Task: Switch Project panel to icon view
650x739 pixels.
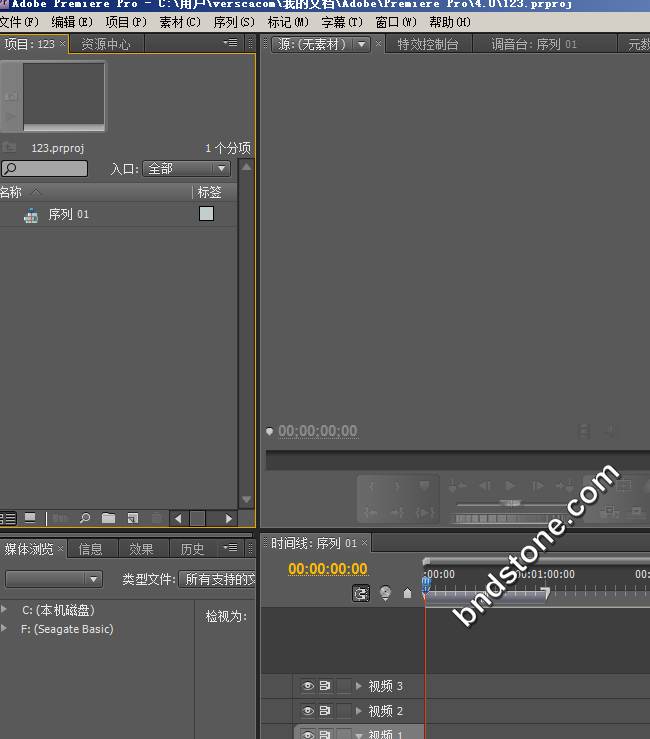Action: point(31,518)
